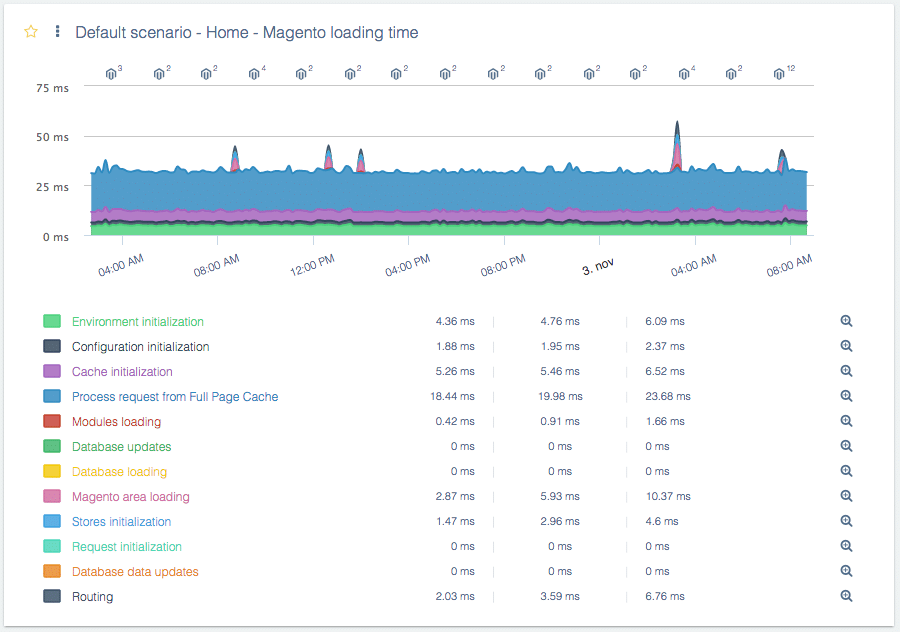Click the 08:00 PM axis label
The image size is (900, 632).
(x=503, y=266)
